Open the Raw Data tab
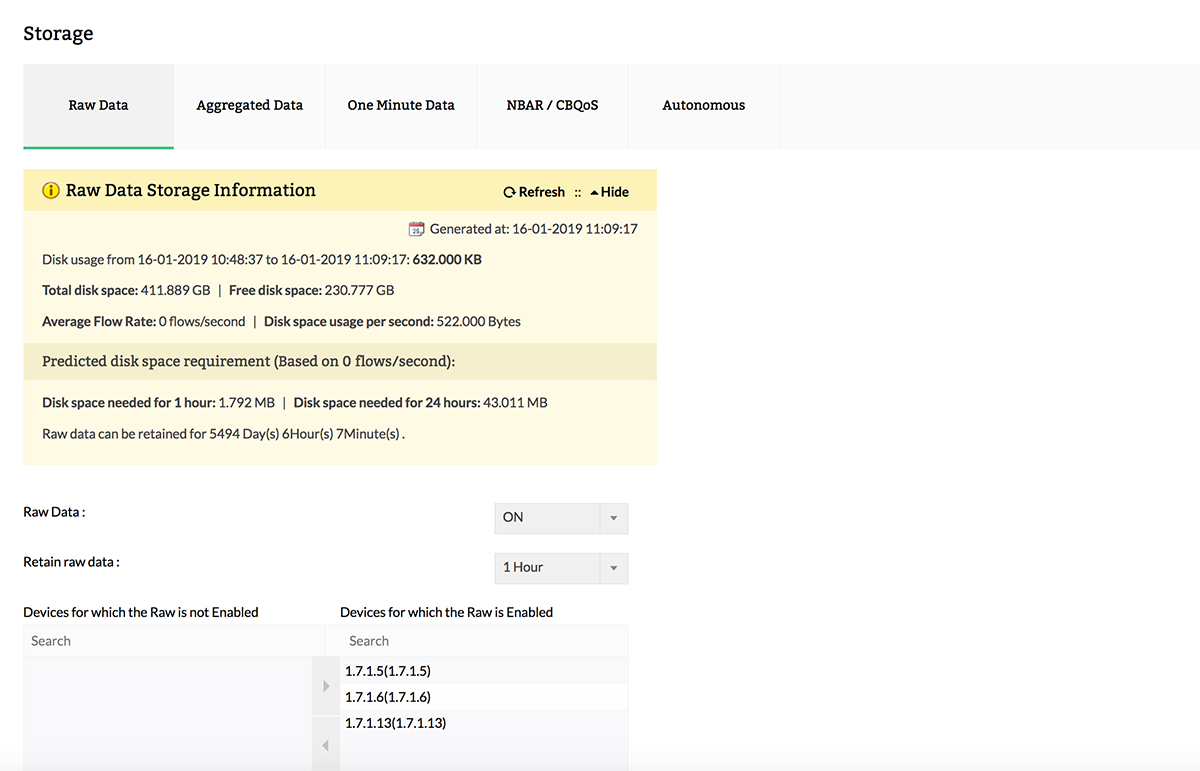The height and width of the screenshot is (771, 1200). pos(98,105)
